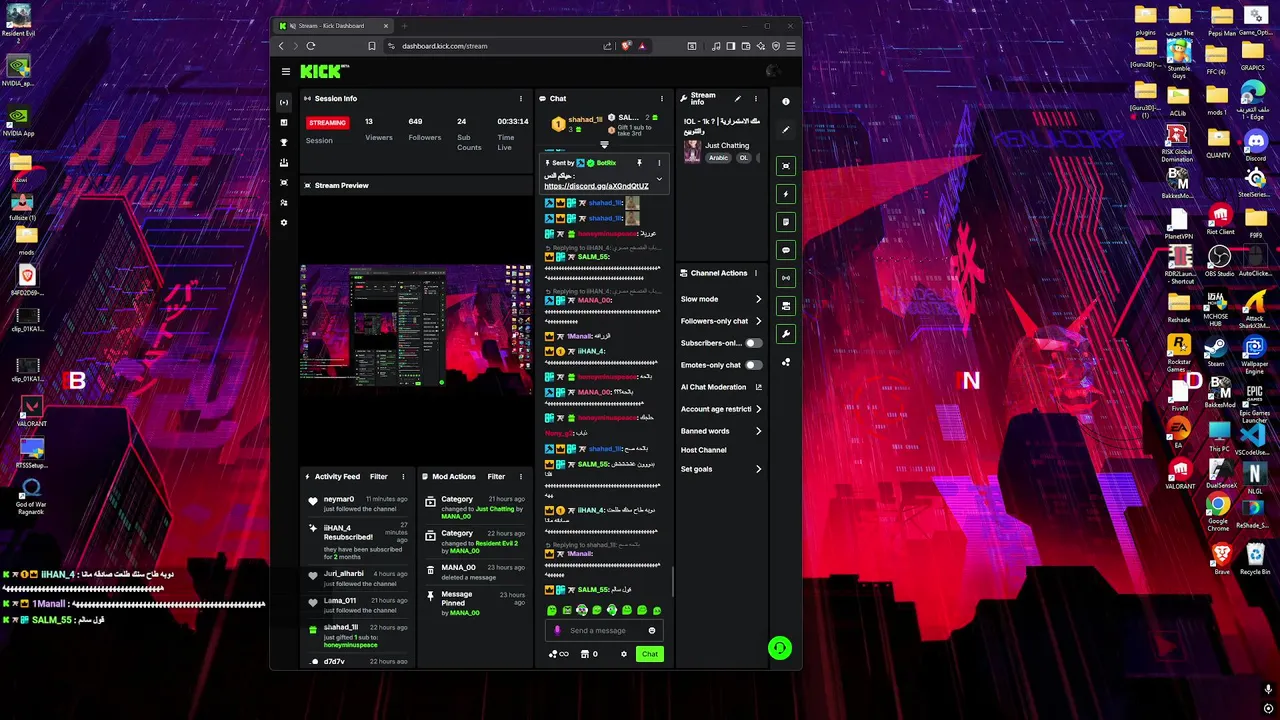This screenshot has height=720, width=1280.
Task: Select the Stream icon in left sidebar
Action: pos(284,102)
